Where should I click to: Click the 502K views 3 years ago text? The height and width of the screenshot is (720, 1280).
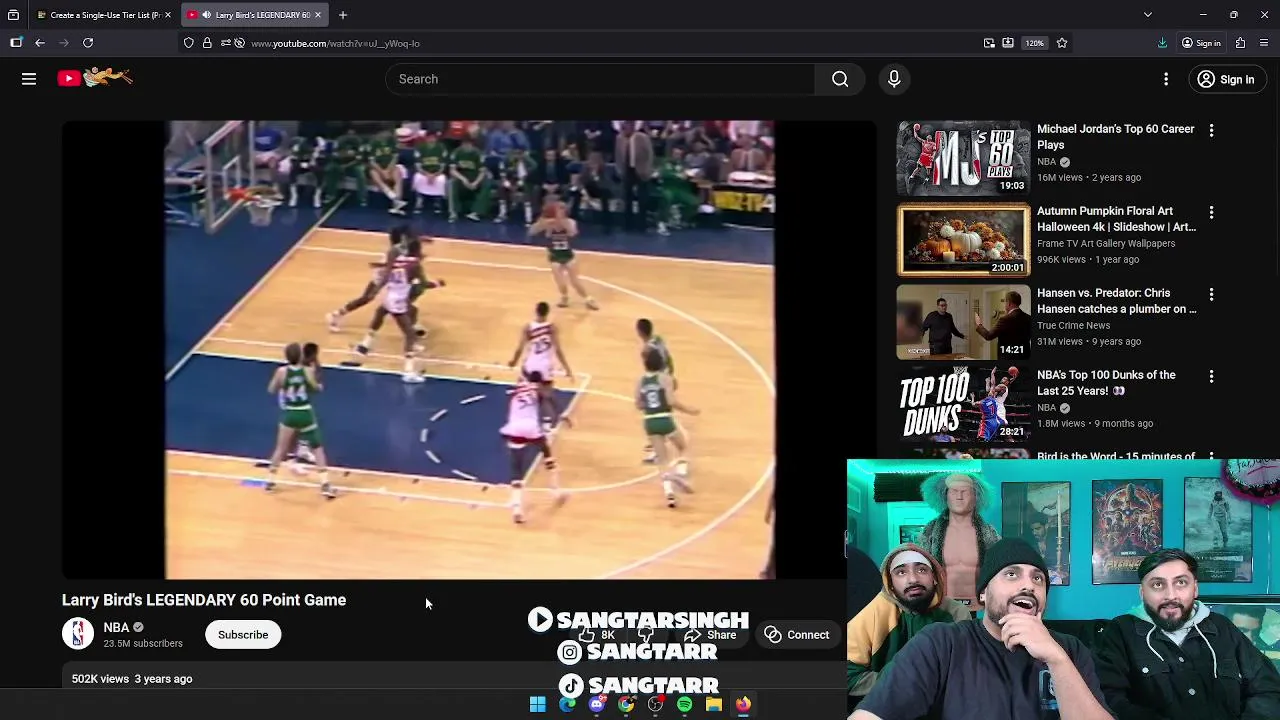[132, 679]
